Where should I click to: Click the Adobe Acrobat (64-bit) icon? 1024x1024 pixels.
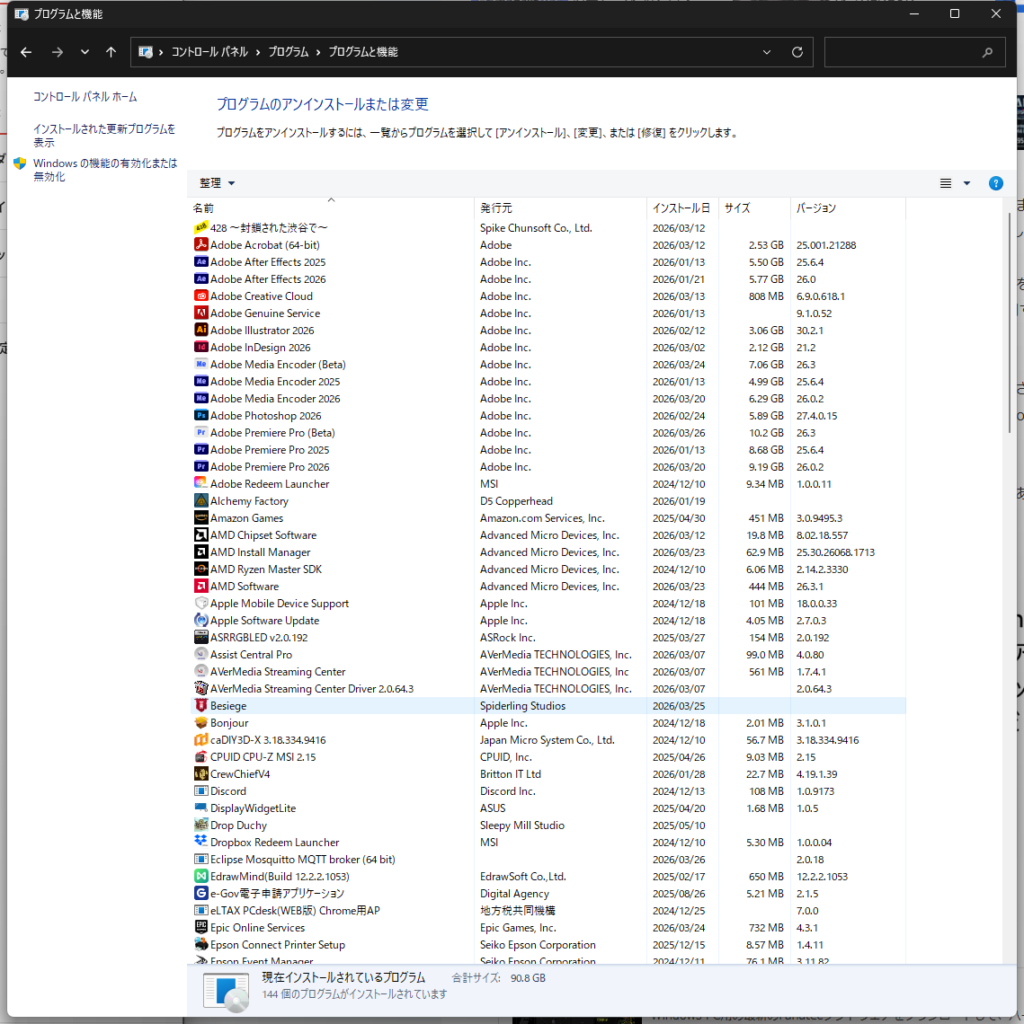(201, 245)
